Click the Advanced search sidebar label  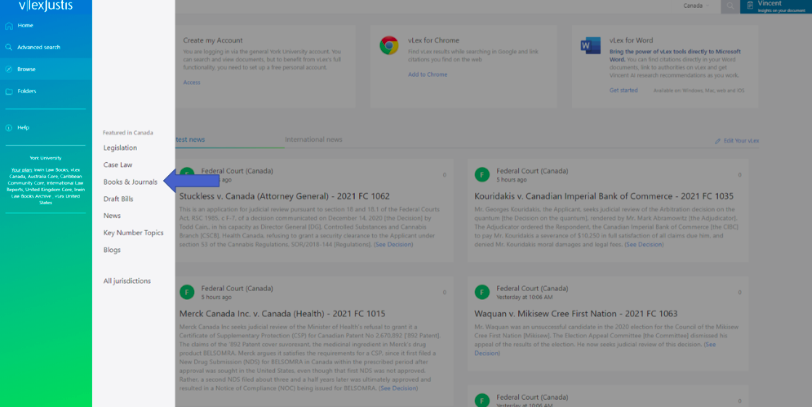[39, 47]
